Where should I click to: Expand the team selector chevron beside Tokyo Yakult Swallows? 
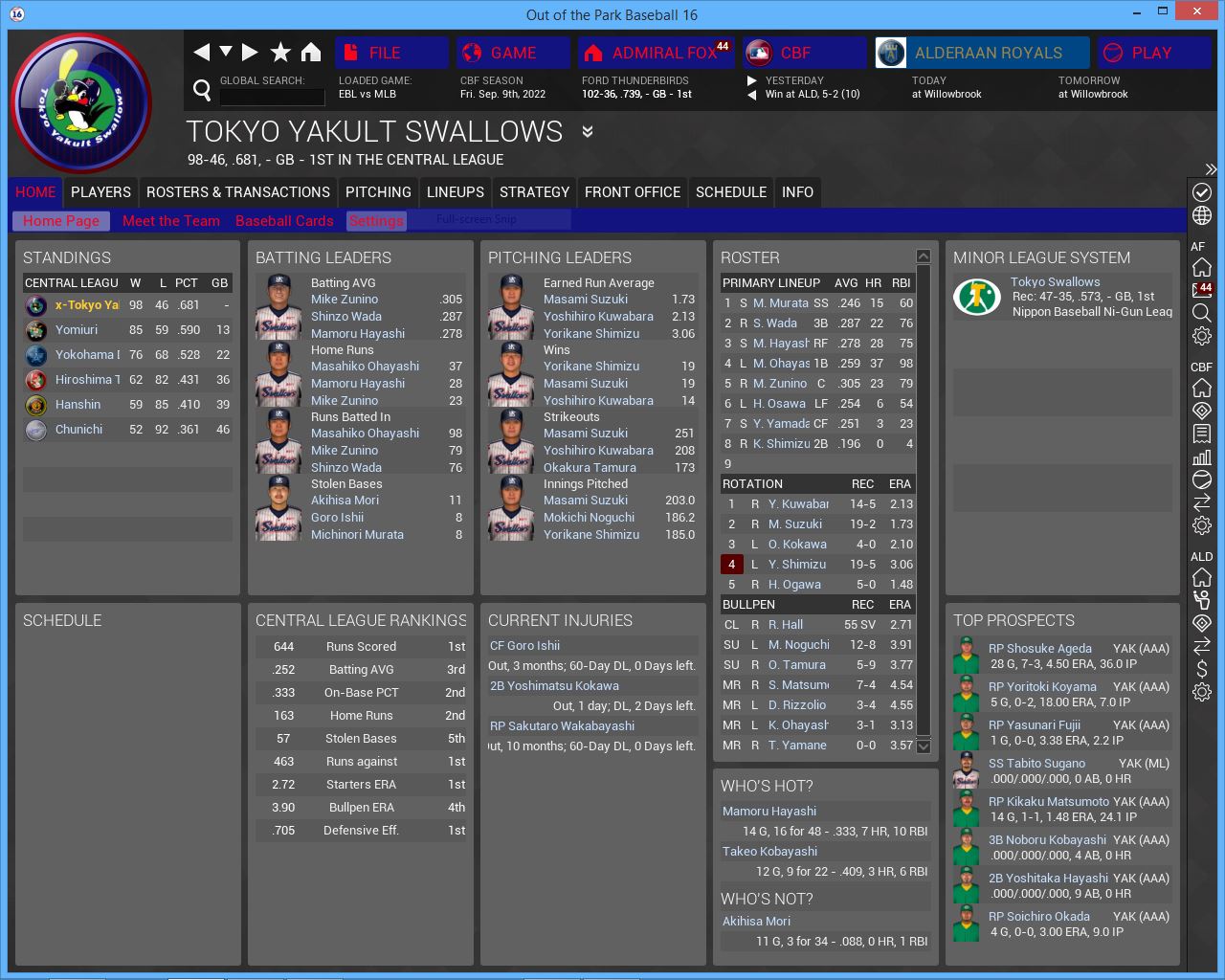tap(588, 132)
